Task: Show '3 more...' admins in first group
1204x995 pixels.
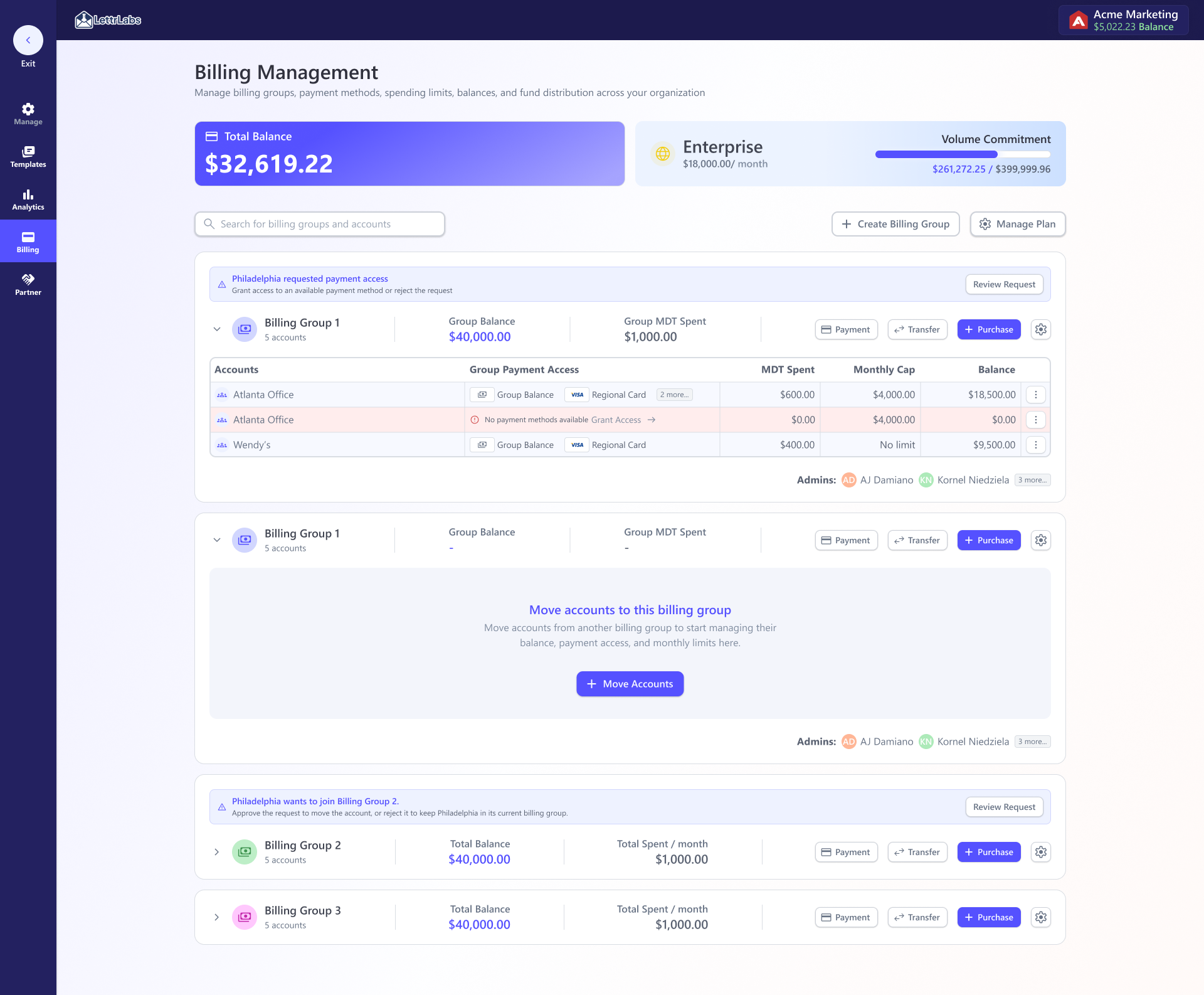Action: pyautogui.click(x=1033, y=480)
